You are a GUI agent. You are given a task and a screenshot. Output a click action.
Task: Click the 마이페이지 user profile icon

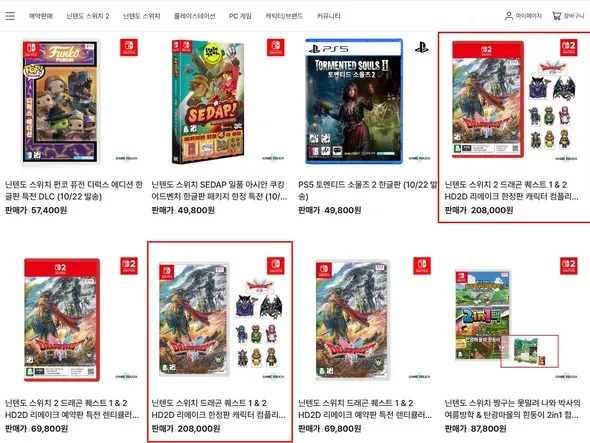coord(509,16)
